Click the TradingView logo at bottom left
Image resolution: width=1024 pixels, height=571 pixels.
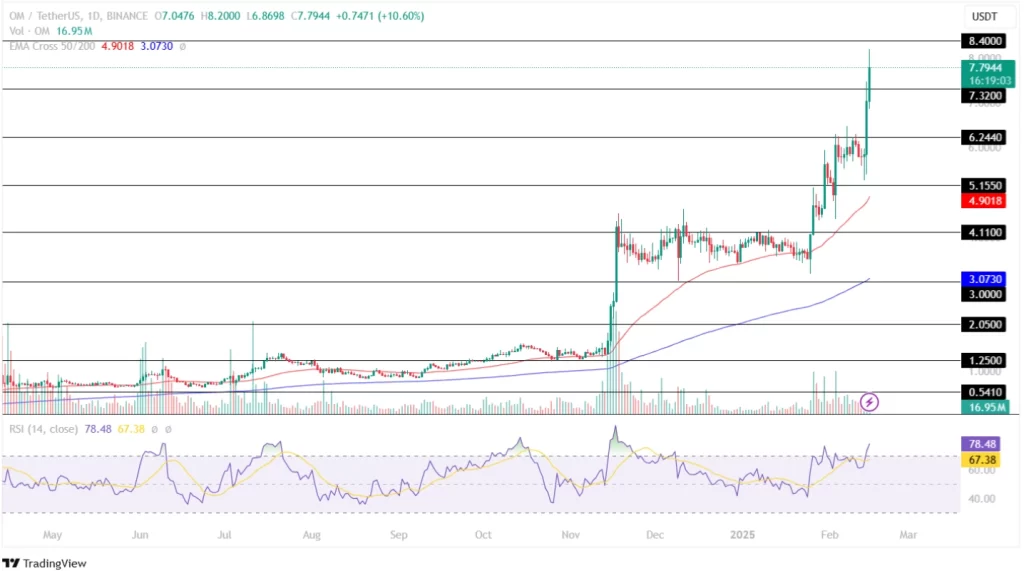pyautogui.click(x=44, y=563)
